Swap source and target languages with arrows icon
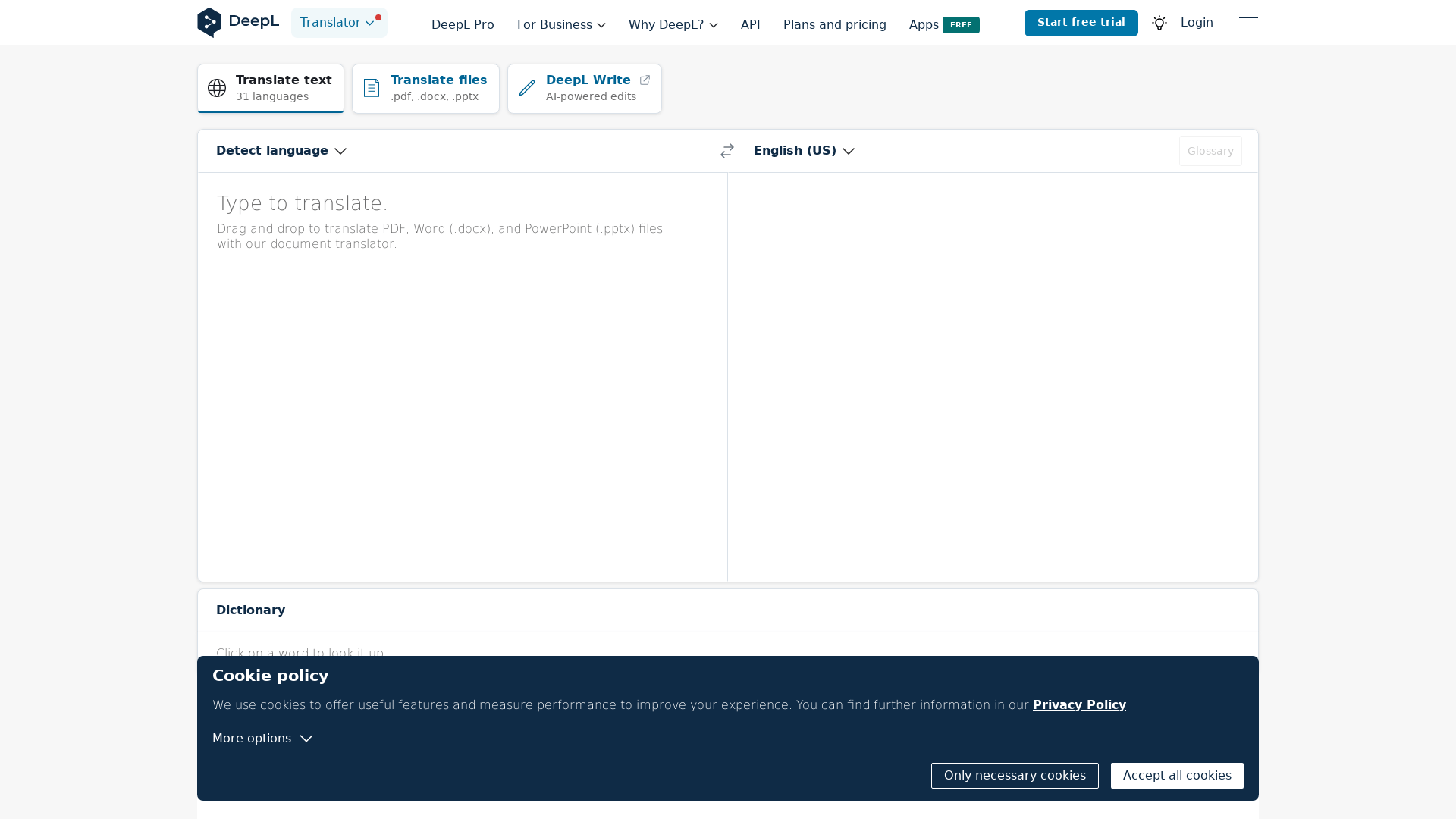Screen dimensions: 1456x819 (x=726, y=150)
